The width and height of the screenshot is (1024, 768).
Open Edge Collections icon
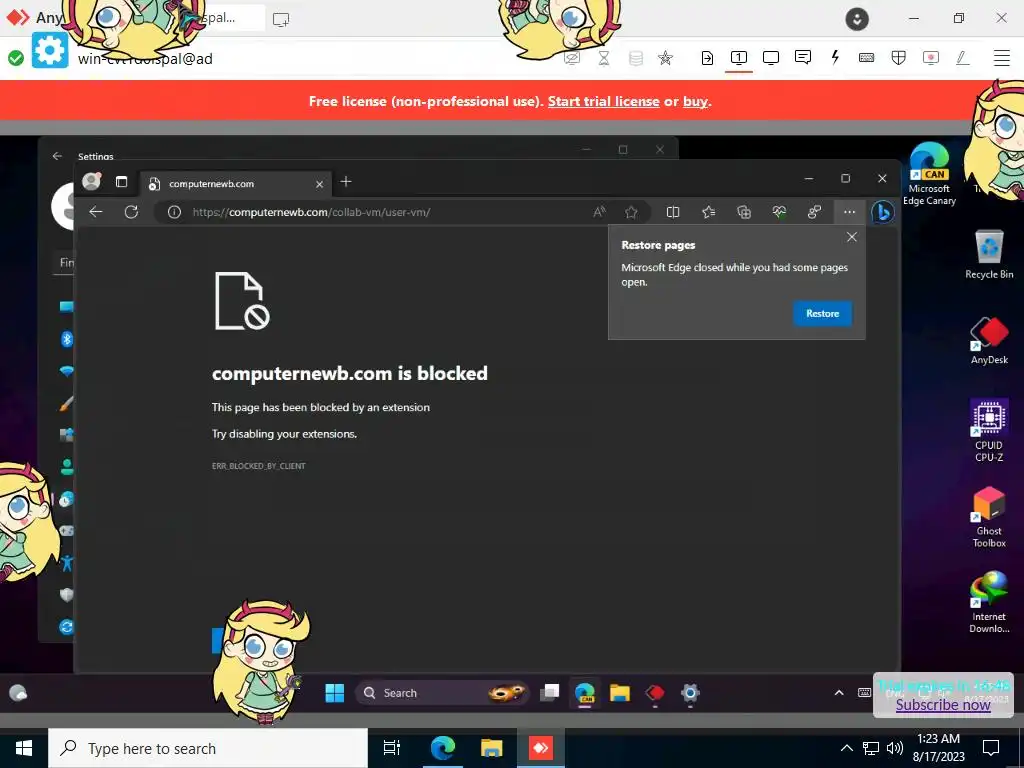tap(744, 212)
